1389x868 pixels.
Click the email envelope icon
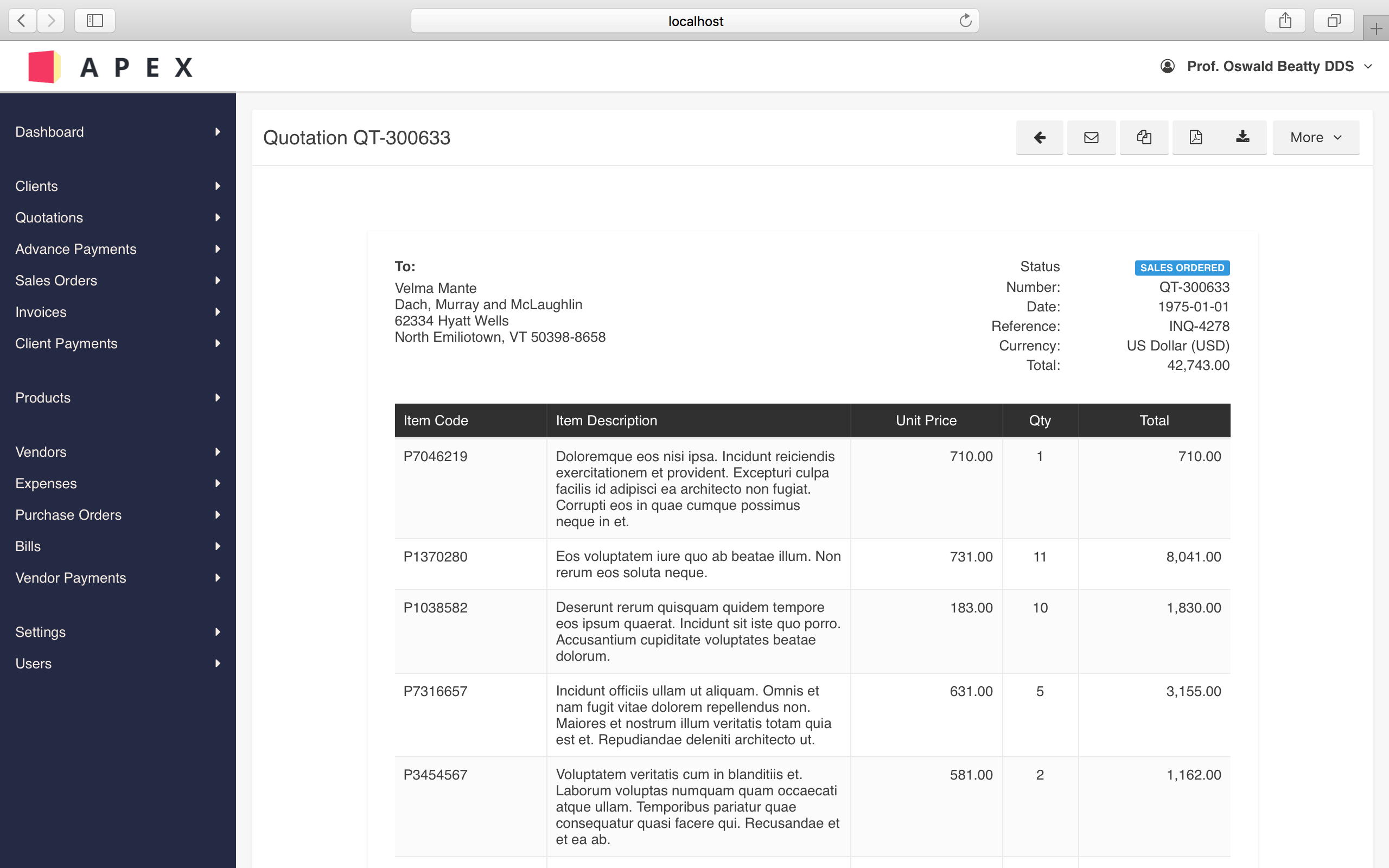(x=1091, y=137)
